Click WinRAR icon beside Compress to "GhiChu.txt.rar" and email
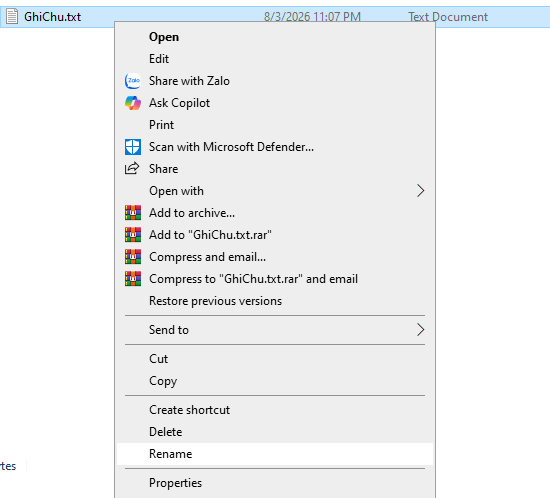 [x=133, y=279]
